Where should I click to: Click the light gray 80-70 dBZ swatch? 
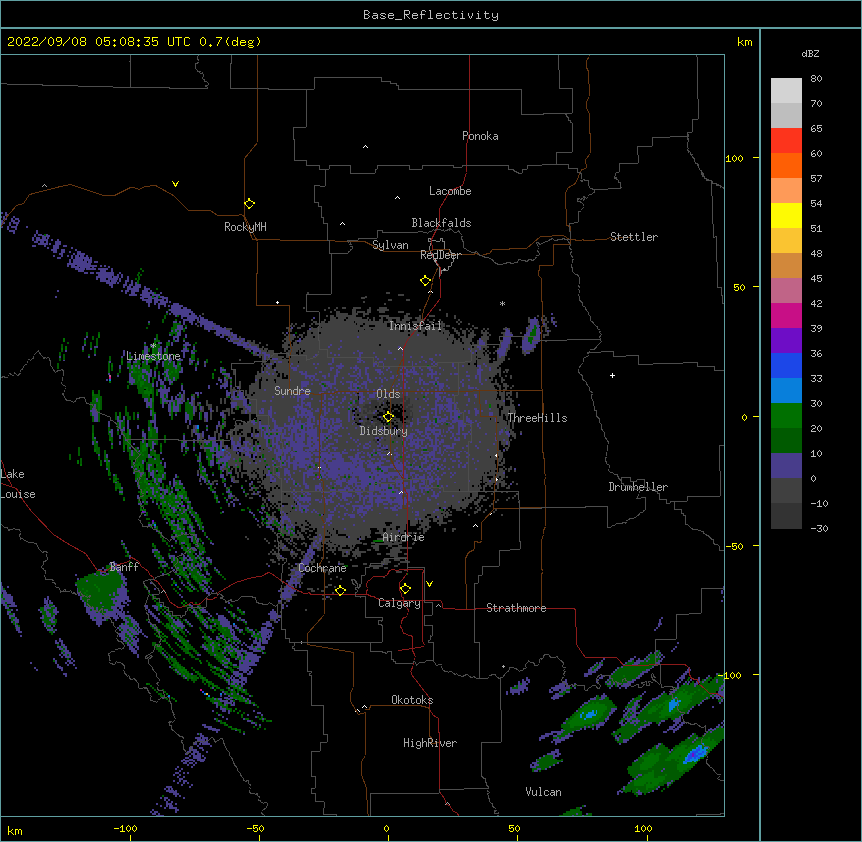(786, 90)
